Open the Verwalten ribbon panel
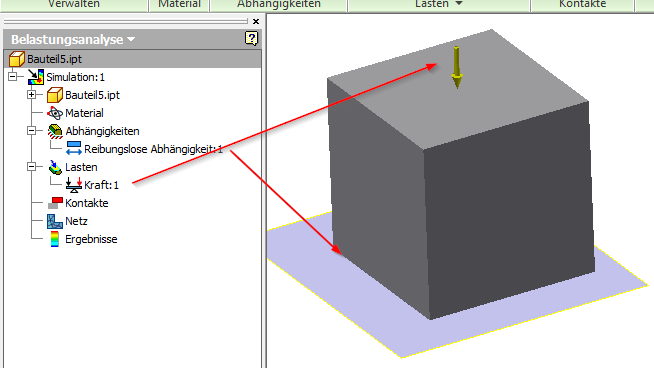This screenshot has height=368, width=654. tap(74, 4)
